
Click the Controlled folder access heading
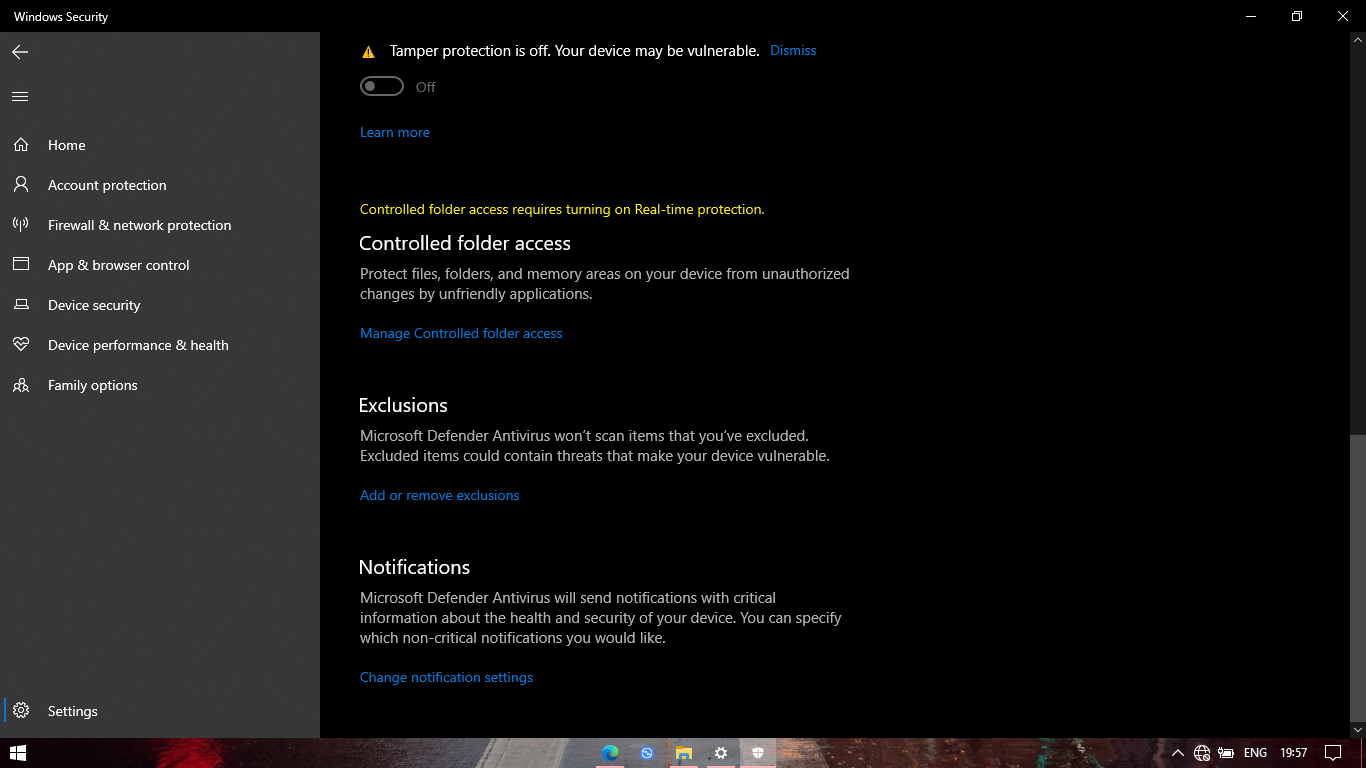[465, 243]
